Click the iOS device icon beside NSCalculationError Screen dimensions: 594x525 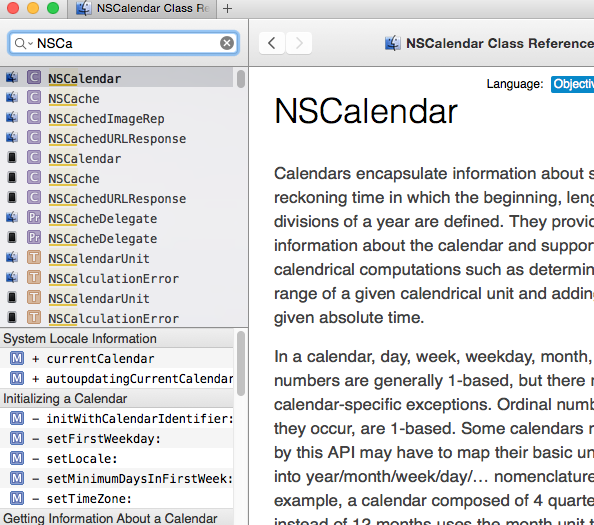pos(12,317)
